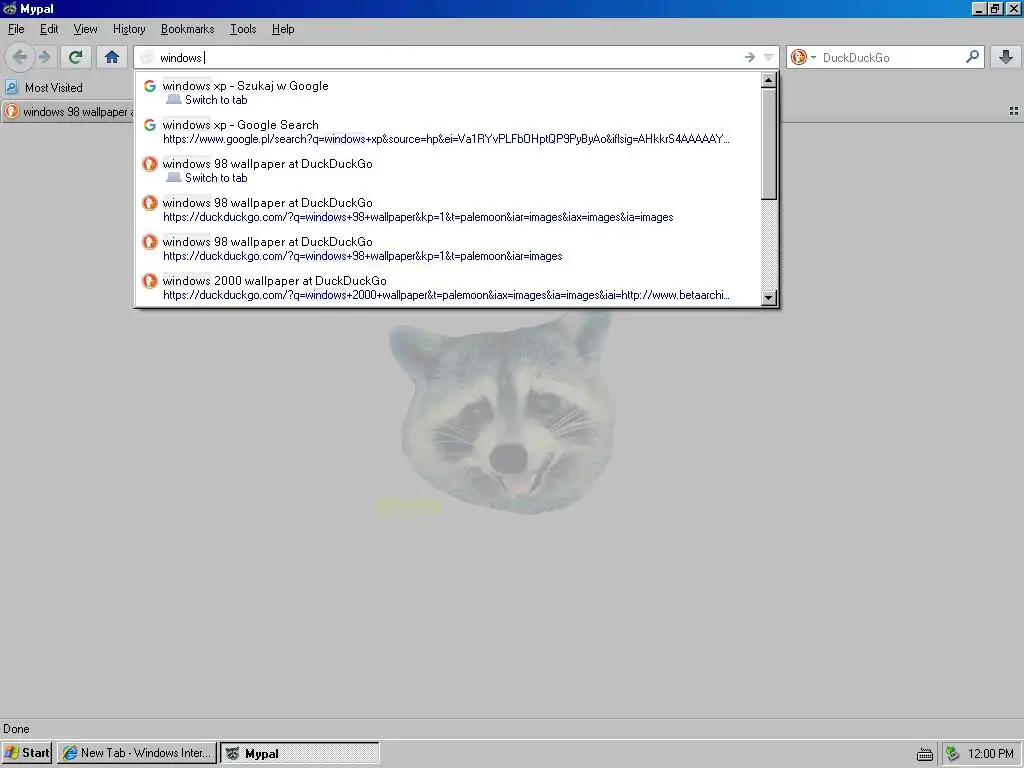This screenshot has height=768, width=1024.
Task: Click the DuckDuckGo favicon on the tab
Action: pyautogui.click(x=12, y=112)
